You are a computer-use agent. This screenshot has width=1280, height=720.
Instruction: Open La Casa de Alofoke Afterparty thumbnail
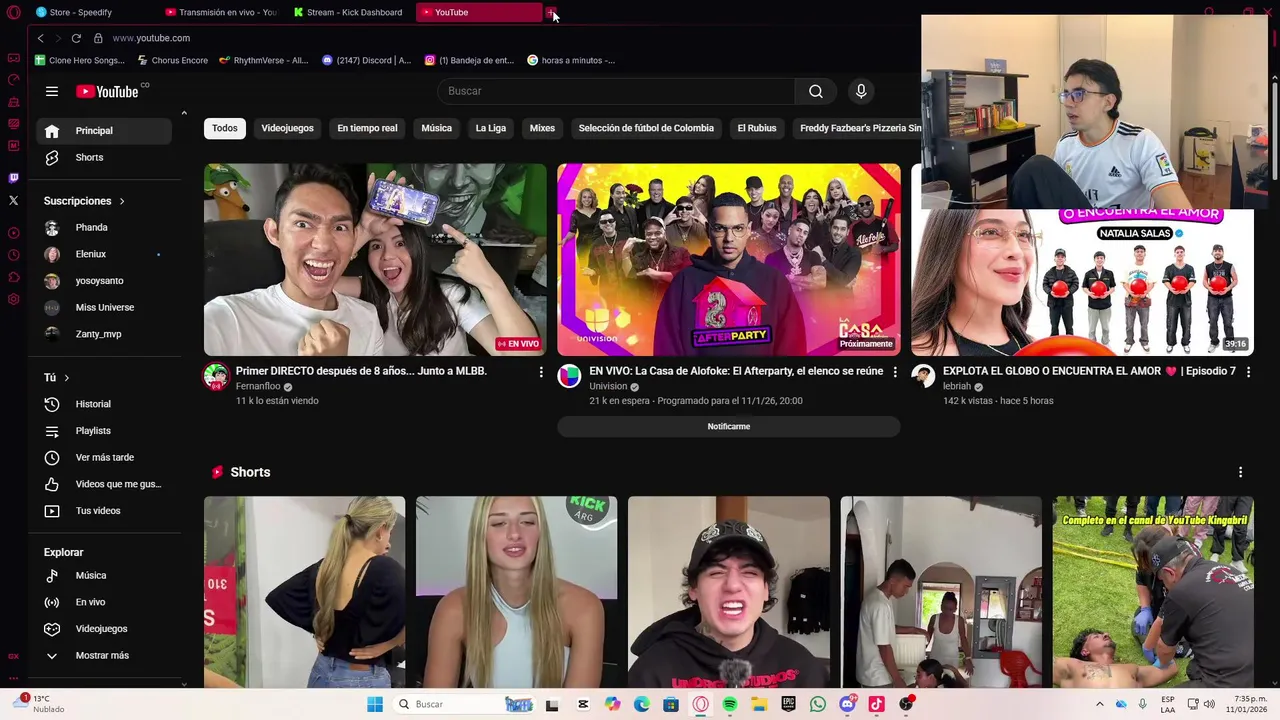(x=729, y=260)
